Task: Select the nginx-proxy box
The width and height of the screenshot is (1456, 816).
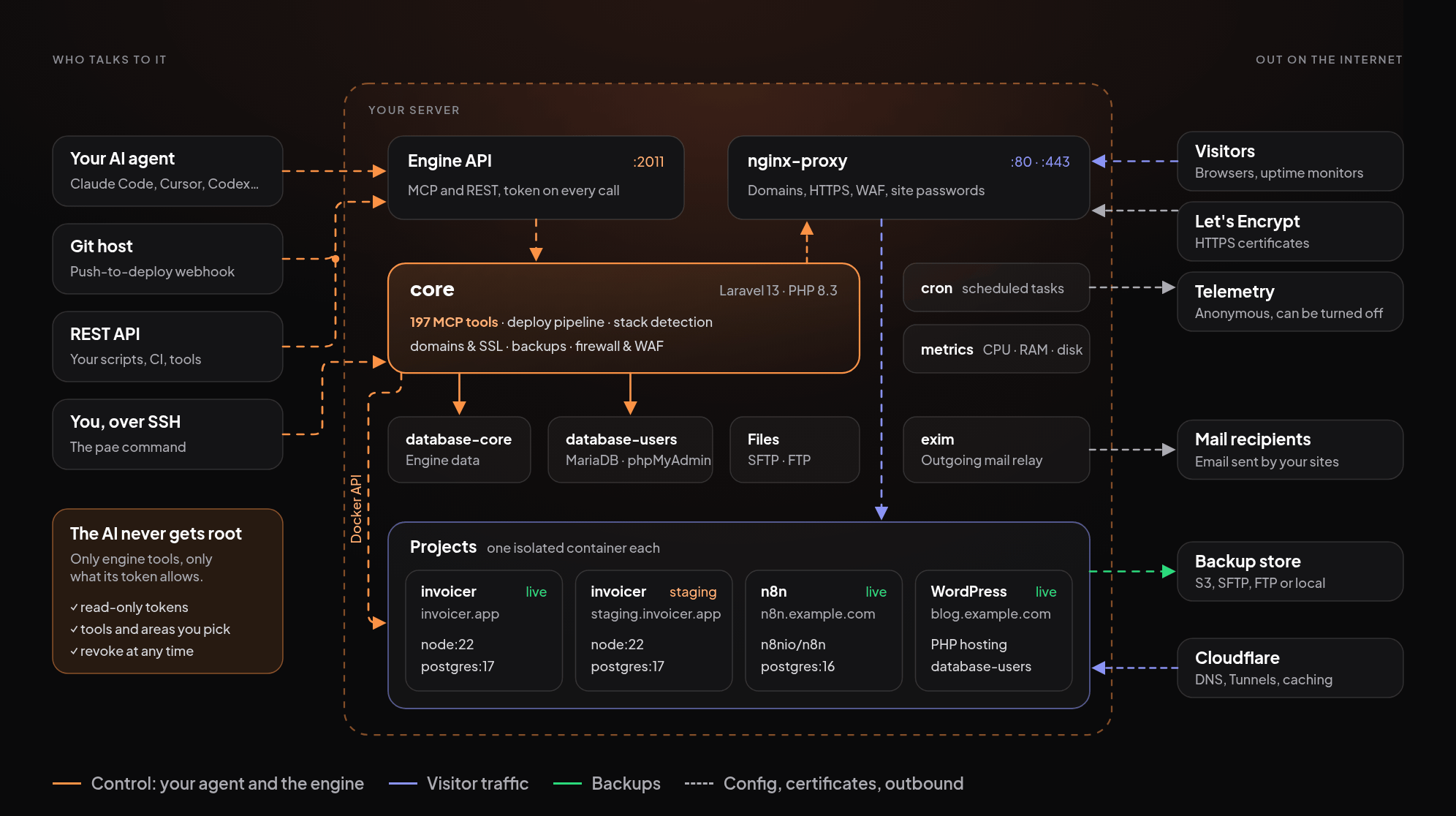Action: point(909,178)
